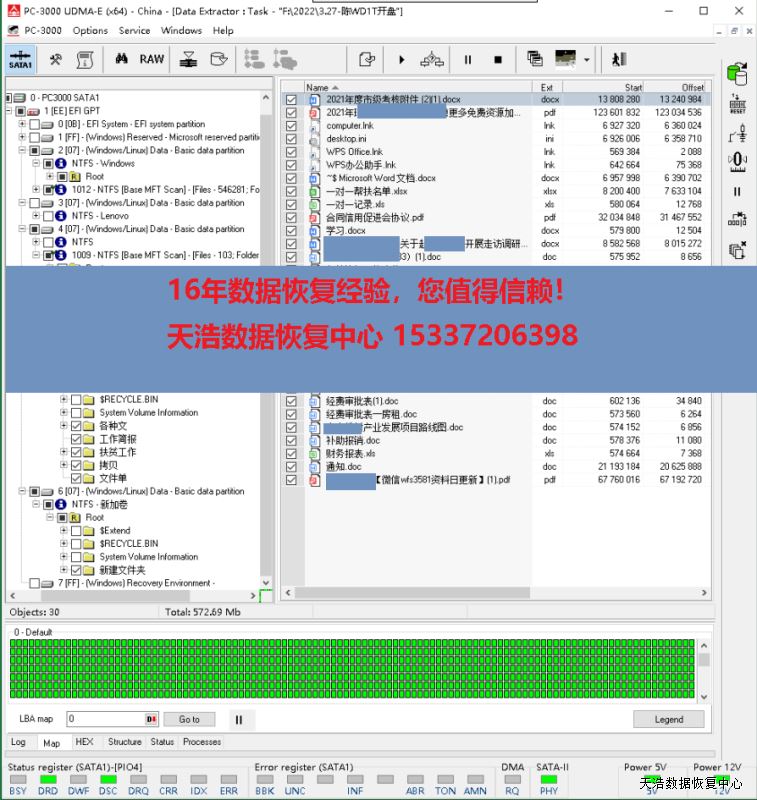The height and width of the screenshot is (800, 757).
Task: Click the RAW recovery toolbar button
Action: point(152,59)
